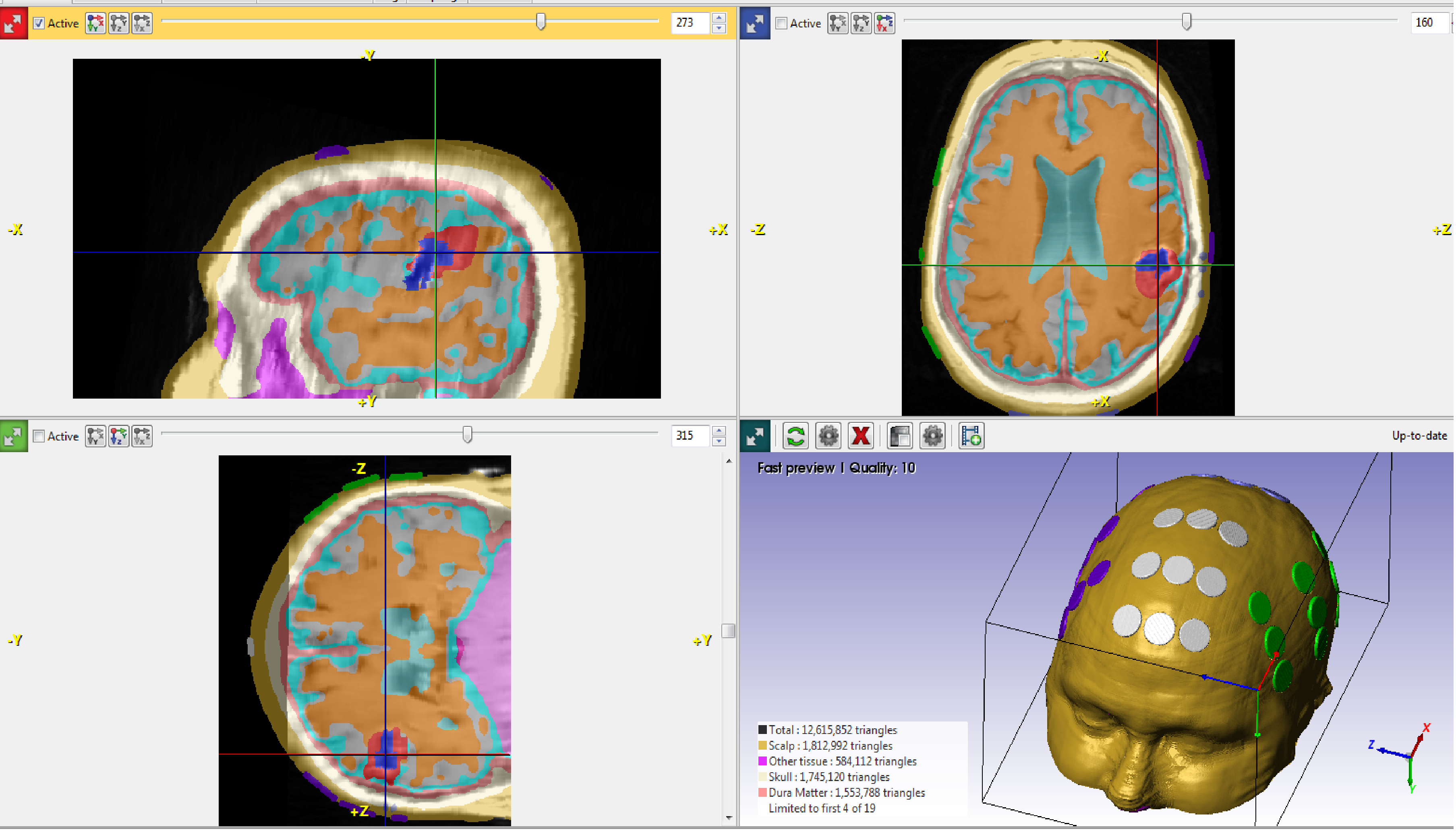This screenshot has height=831, width=1456.
Task: Select the colored axes orientation icon in coronal toolbar
Action: coord(118,436)
